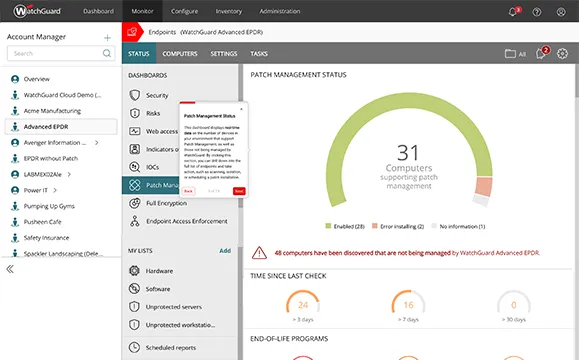Click Back in the tour popup
The width and height of the screenshot is (579, 360).
(x=188, y=191)
